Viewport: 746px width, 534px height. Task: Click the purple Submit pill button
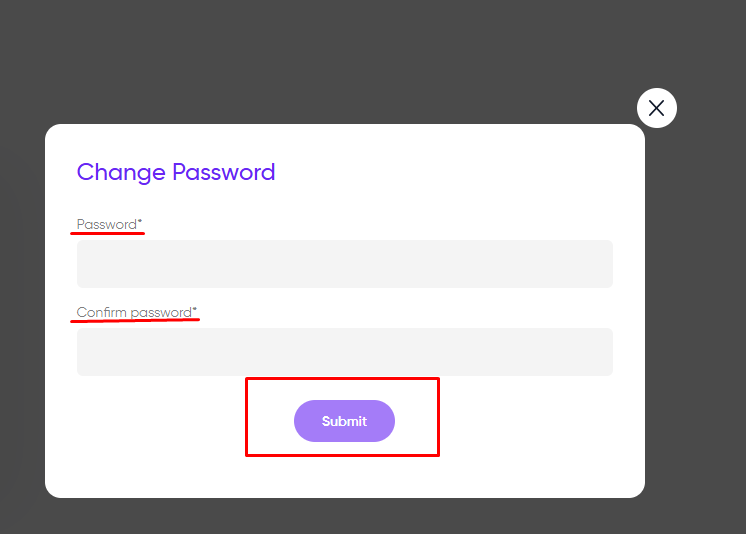[x=344, y=421]
